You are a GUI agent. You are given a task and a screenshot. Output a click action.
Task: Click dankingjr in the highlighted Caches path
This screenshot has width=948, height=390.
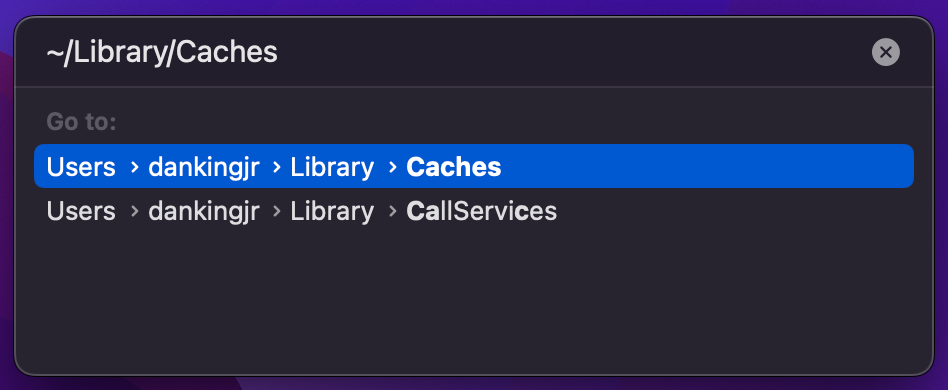204,167
